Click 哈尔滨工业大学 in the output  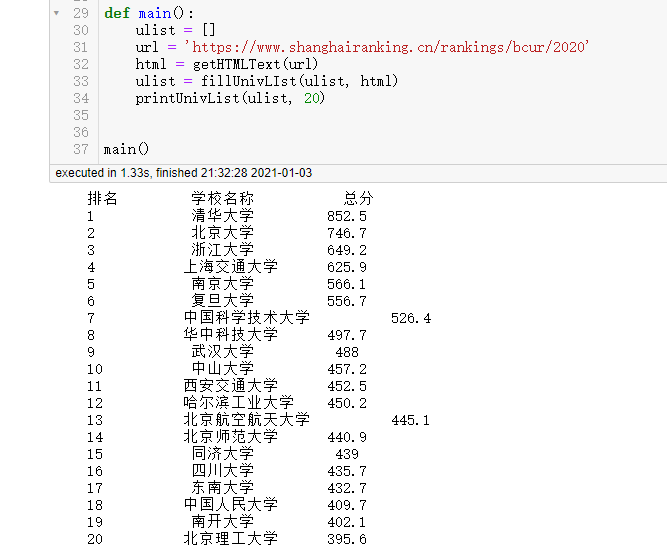(239, 403)
